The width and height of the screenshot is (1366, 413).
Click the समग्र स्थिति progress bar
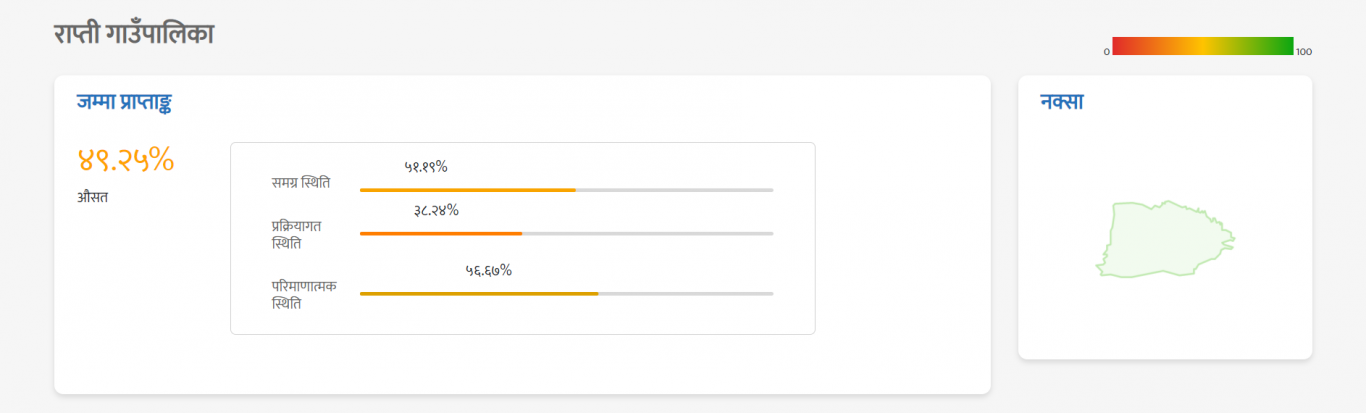[566, 190]
